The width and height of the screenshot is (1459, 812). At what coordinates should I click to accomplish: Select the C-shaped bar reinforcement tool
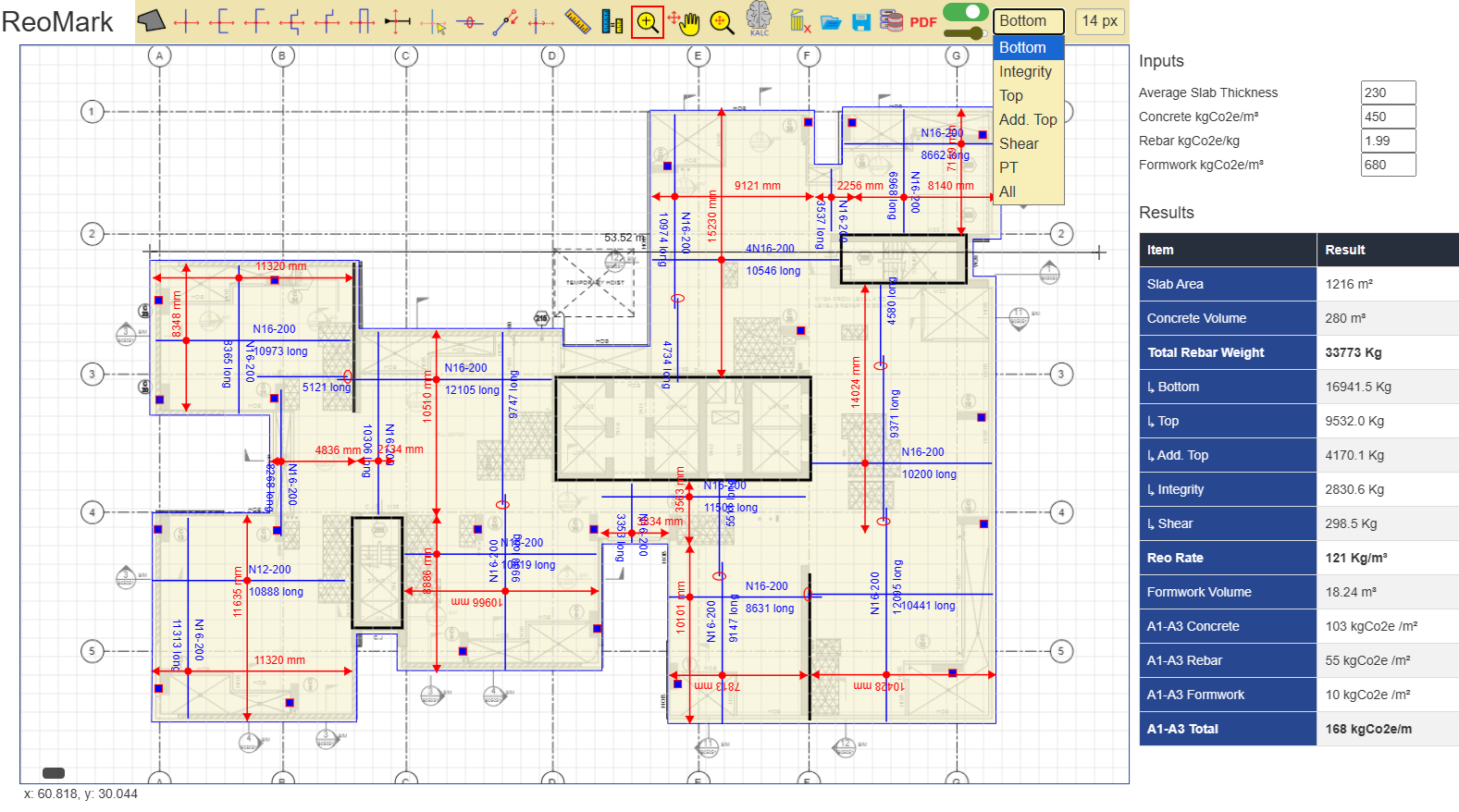[221, 22]
